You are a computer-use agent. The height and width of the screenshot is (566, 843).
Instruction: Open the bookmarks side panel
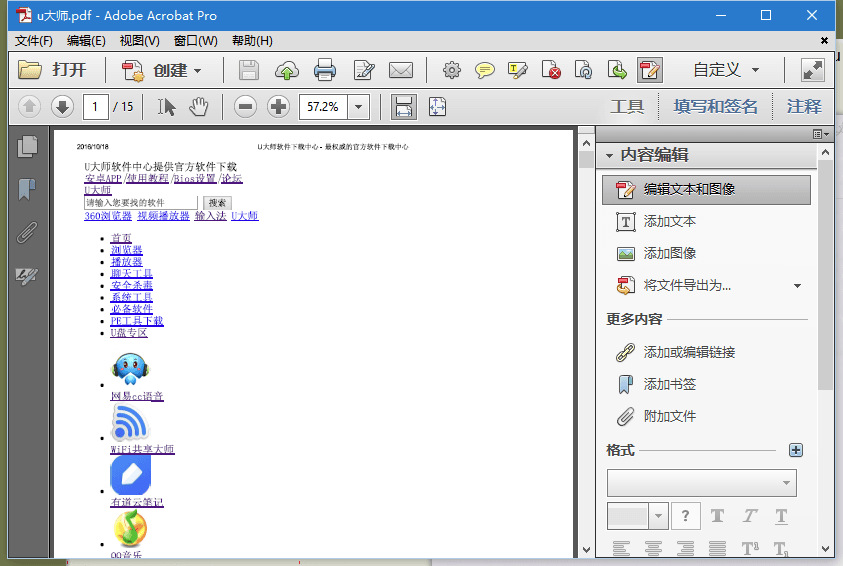27,189
